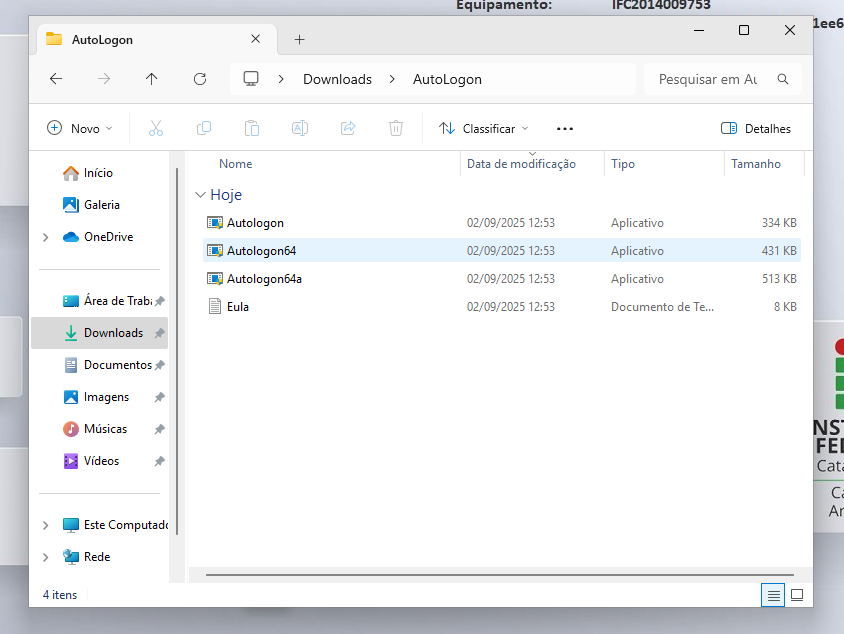This screenshot has height=634, width=844.
Task: Click the horizontal scrollbar in file list
Action: pyautogui.click(x=500, y=575)
